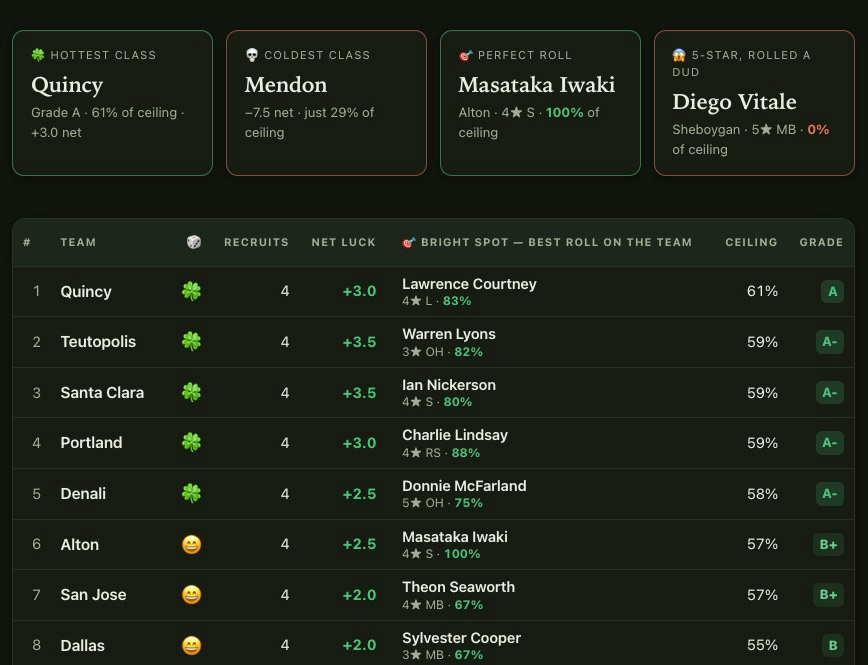Image resolution: width=868 pixels, height=665 pixels.
Task: Click the target icon in Bright Spot header
Action: coord(409,242)
